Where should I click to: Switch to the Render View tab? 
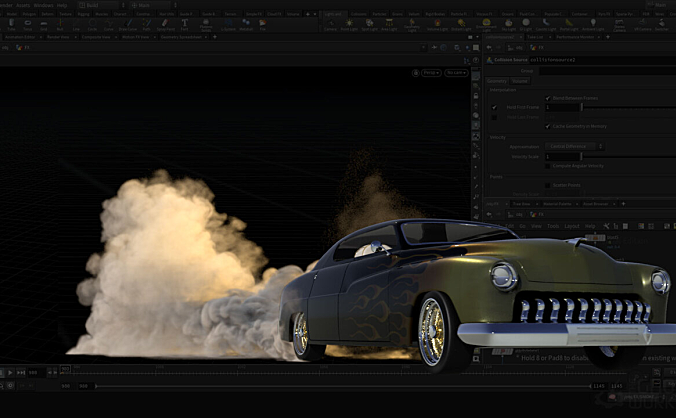[58, 37]
